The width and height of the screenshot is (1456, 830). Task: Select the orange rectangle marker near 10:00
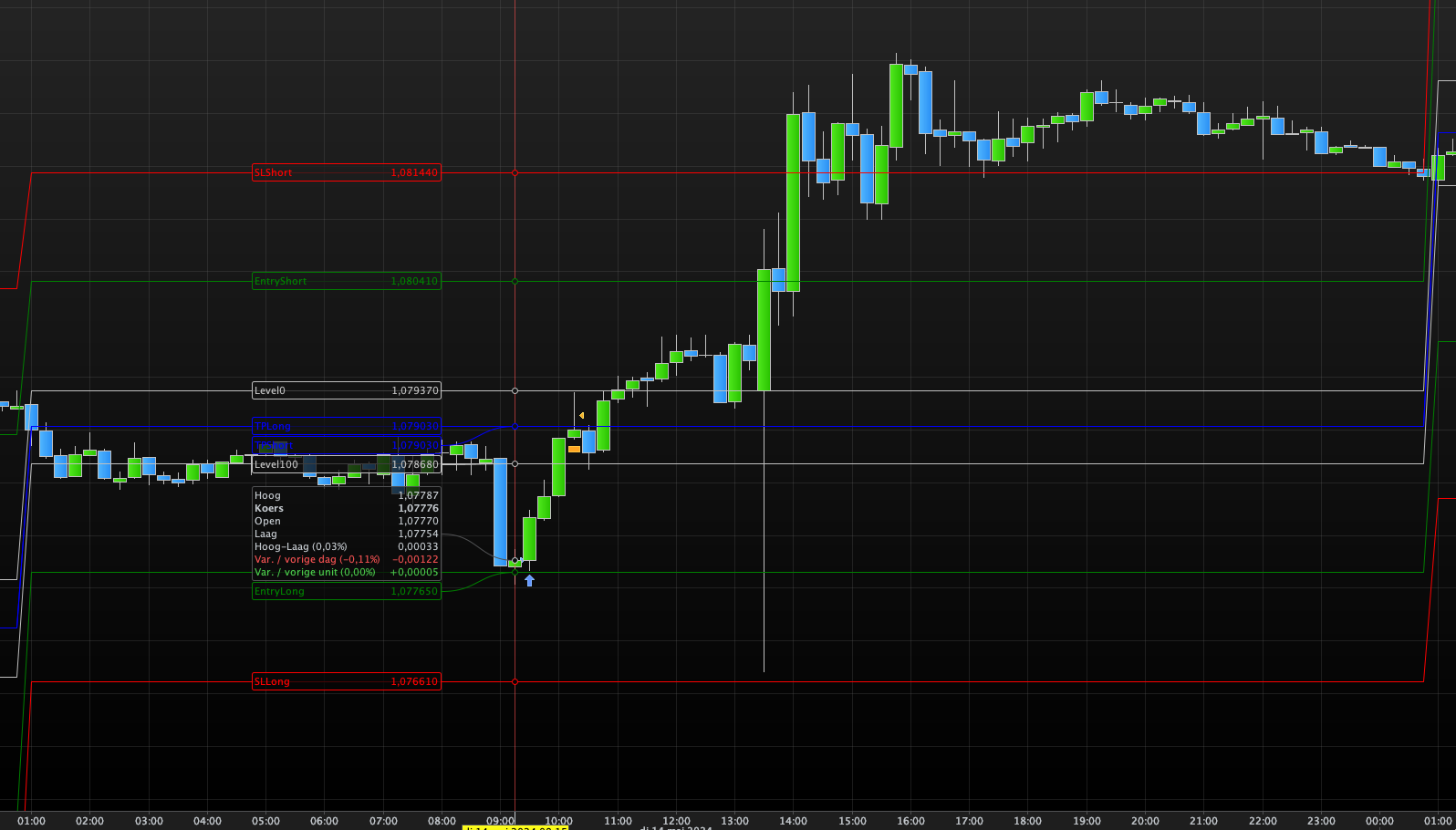tap(574, 449)
